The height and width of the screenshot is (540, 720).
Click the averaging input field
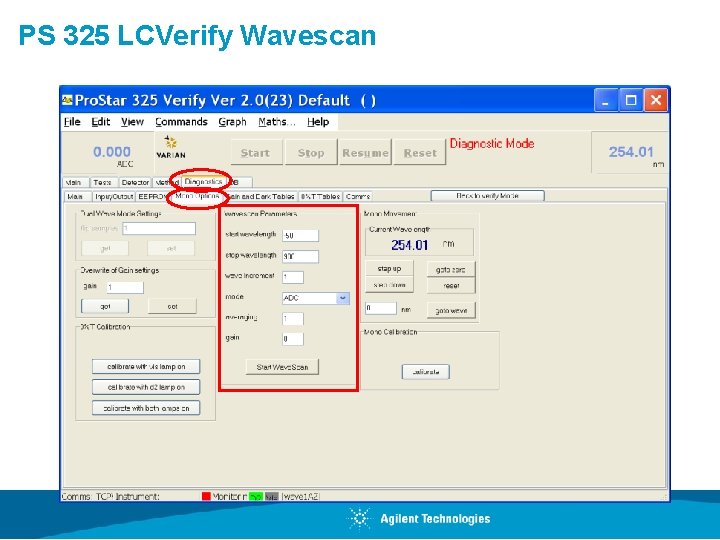[x=293, y=319]
